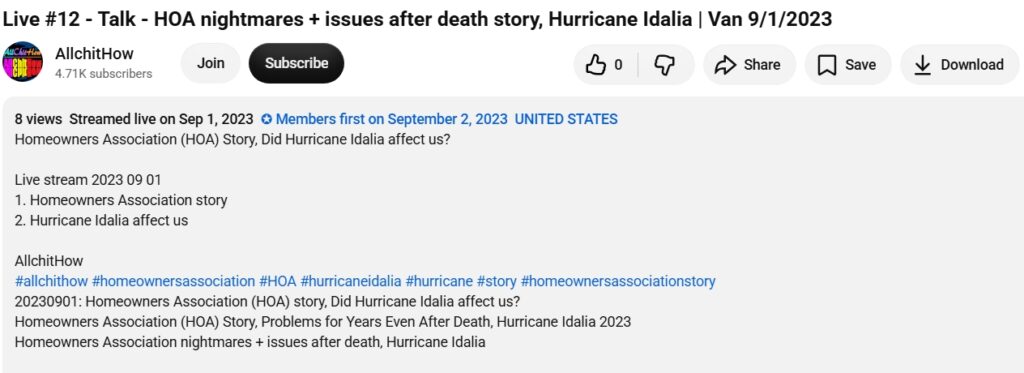1024x373 pixels.
Task: Open the #homeownersassociation hashtag
Action: [174, 282]
